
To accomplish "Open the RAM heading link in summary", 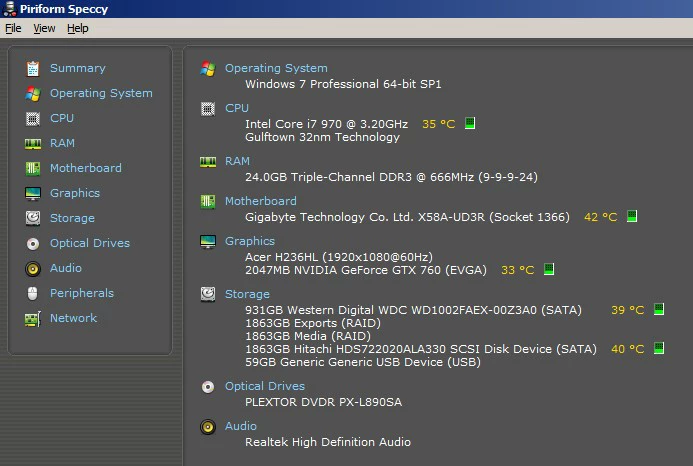I will tap(237, 161).
